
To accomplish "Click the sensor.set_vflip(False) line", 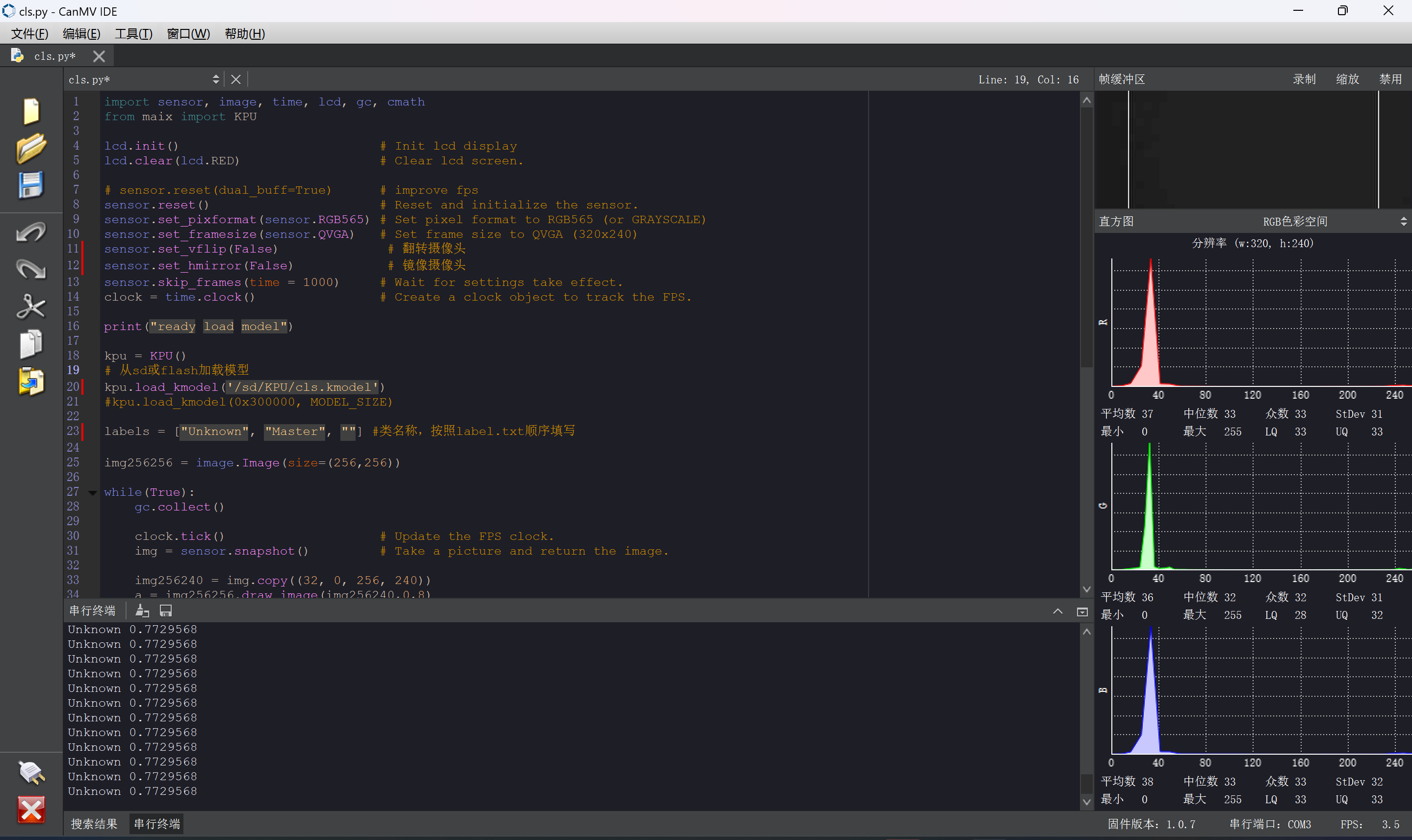I will [191, 249].
